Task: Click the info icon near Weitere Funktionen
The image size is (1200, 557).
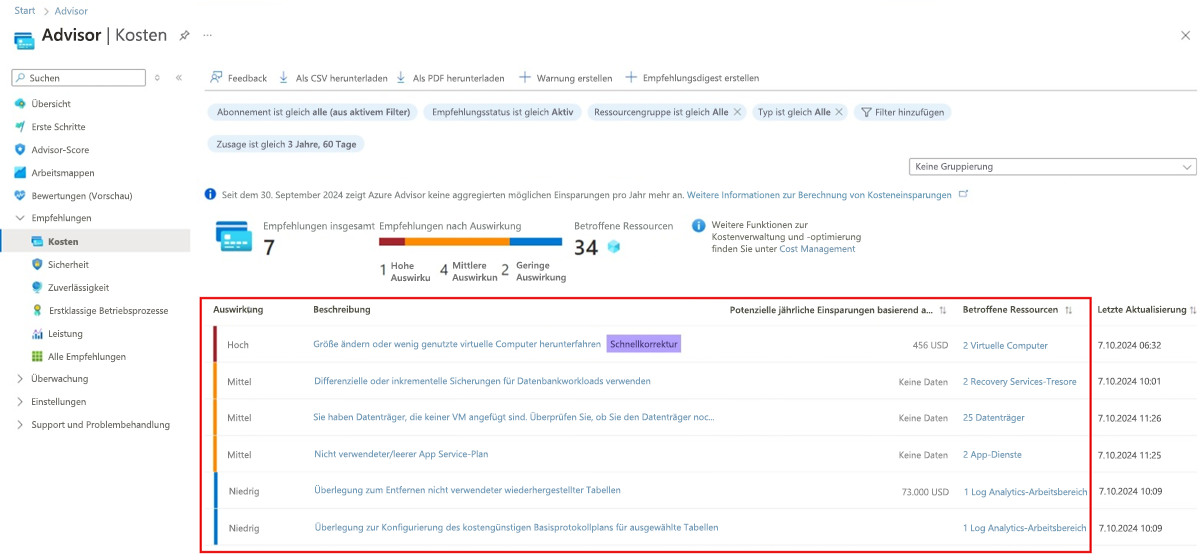Action: 699,226
